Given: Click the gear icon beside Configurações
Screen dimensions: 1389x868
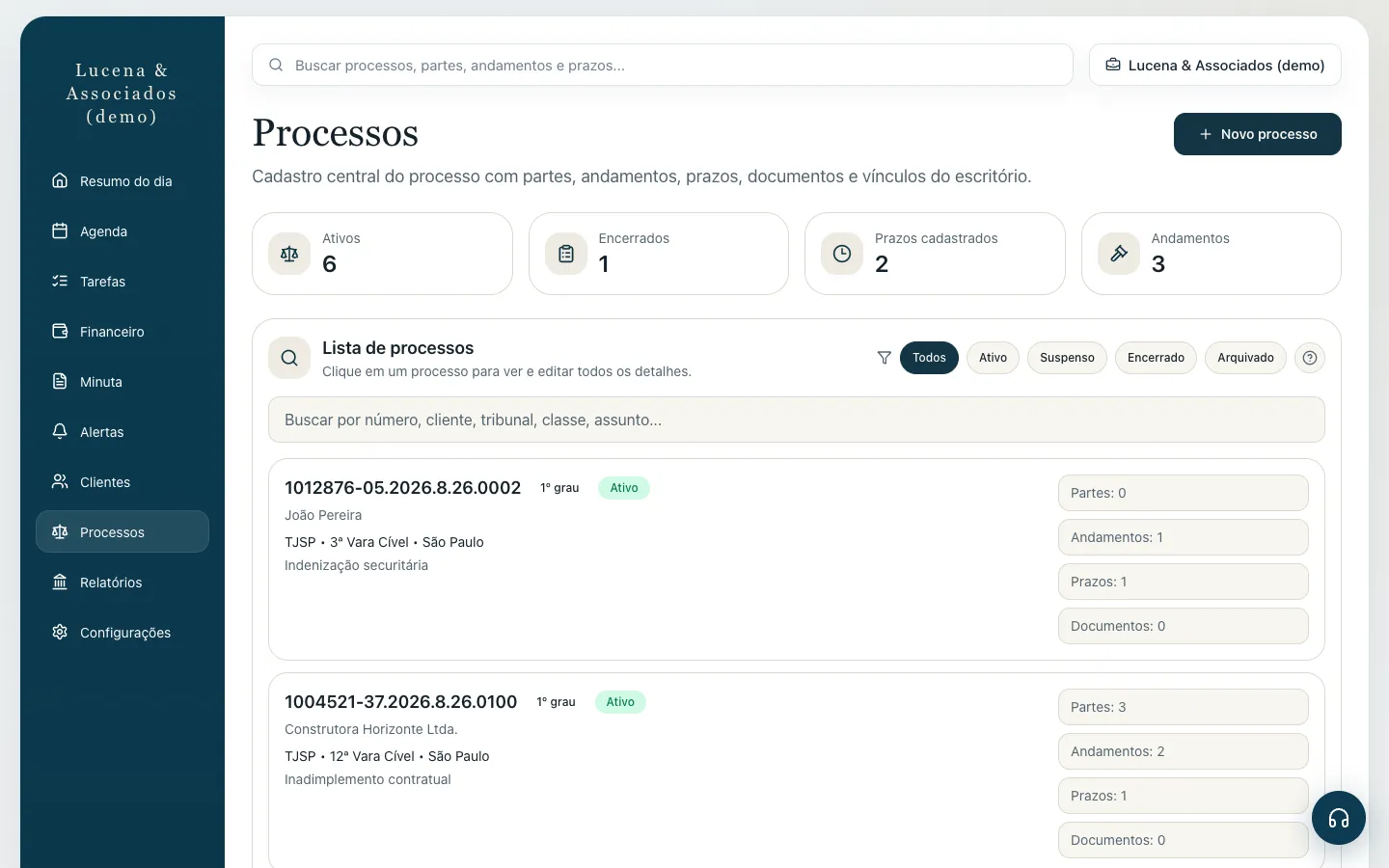Looking at the screenshot, I should click(60, 632).
